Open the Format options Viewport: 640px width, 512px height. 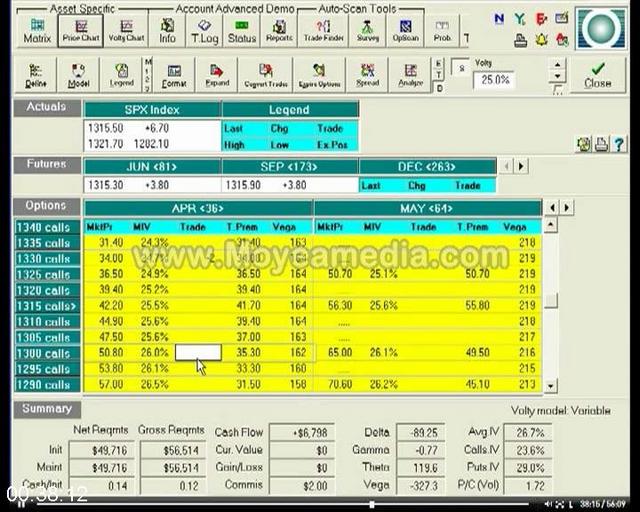[174, 76]
